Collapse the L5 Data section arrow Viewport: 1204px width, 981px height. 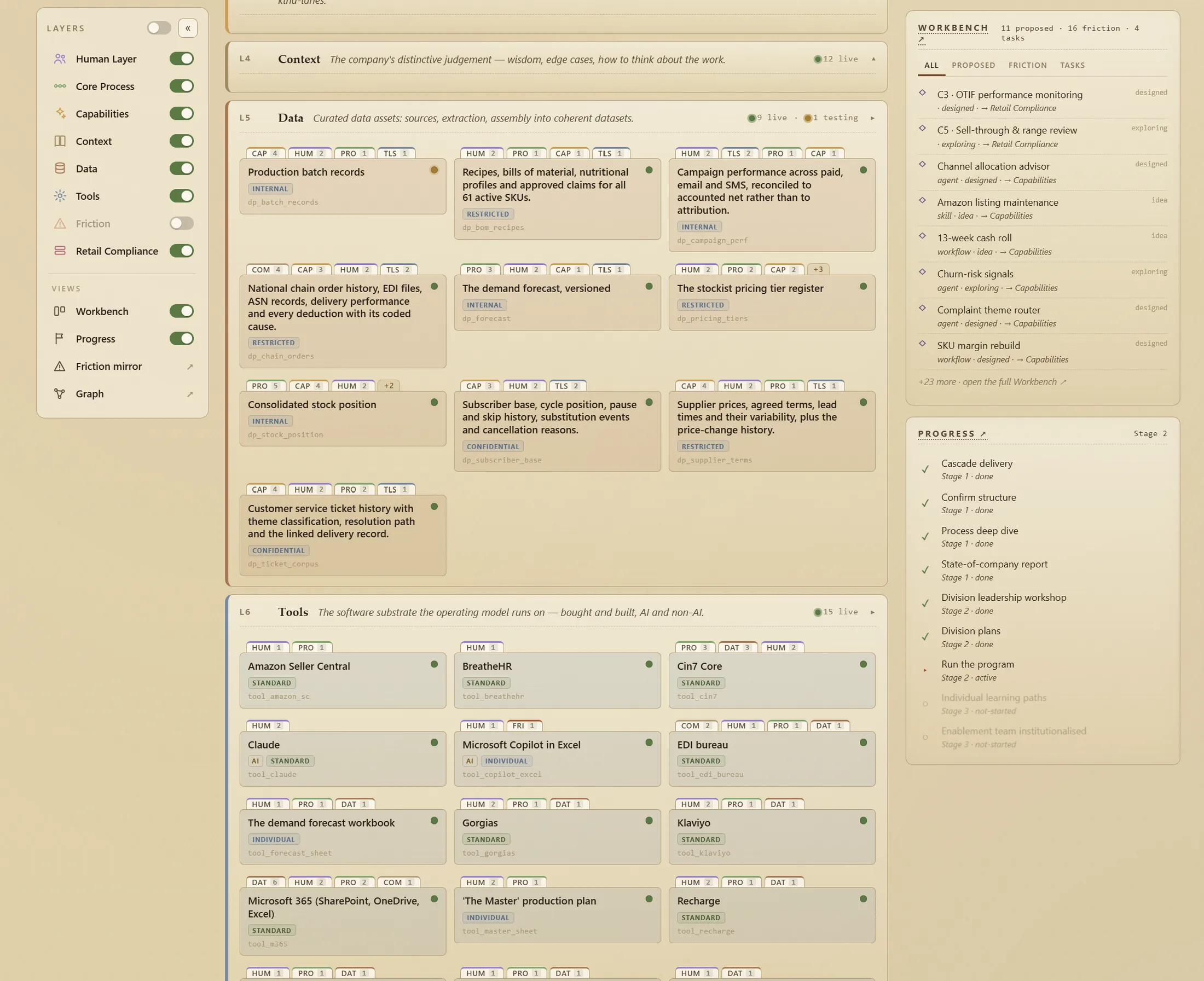(x=873, y=118)
